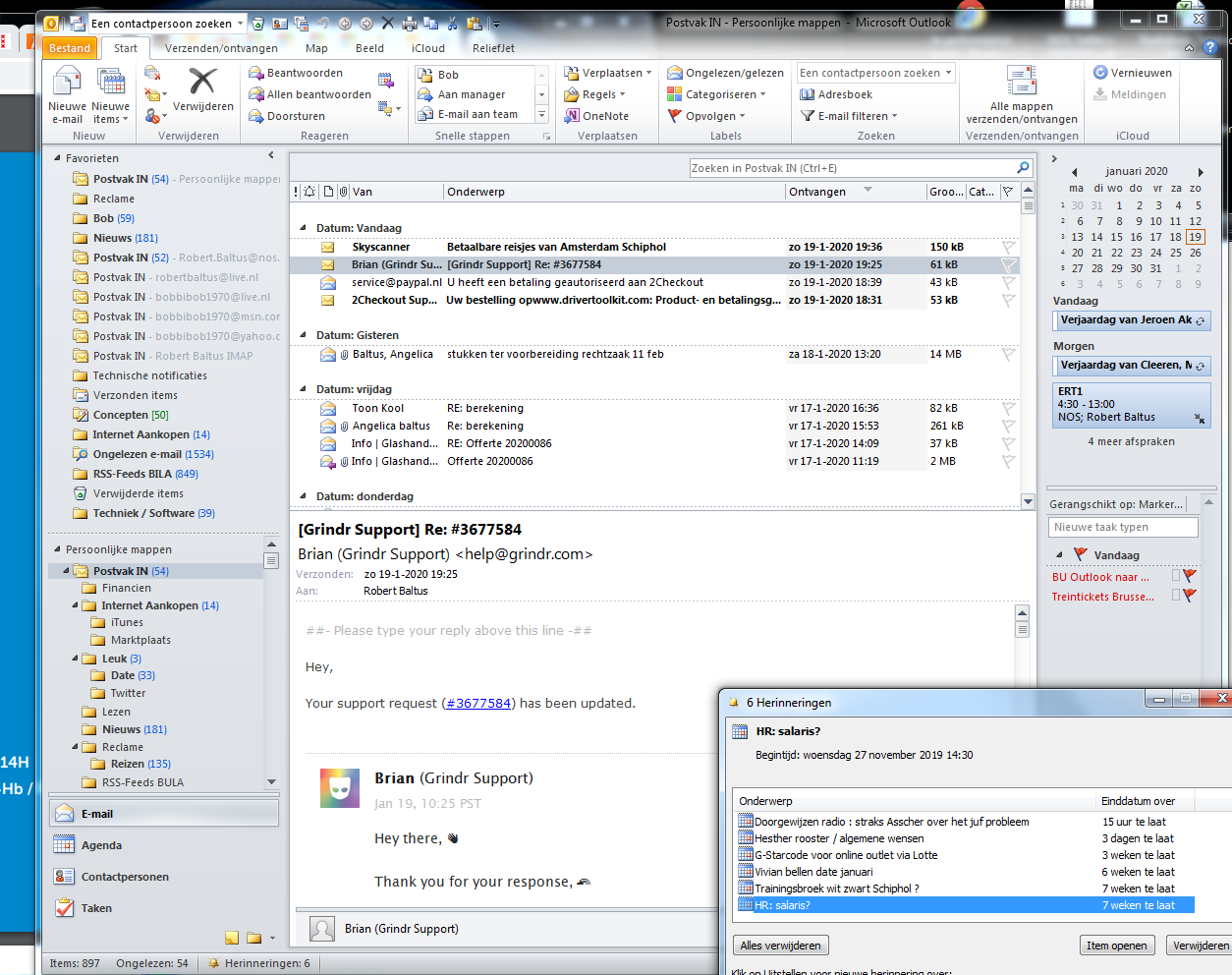The height and width of the screenshot is (975, 1232).
Task: Collapse the Datum: Vandaag message group
Action: [303, 228]
